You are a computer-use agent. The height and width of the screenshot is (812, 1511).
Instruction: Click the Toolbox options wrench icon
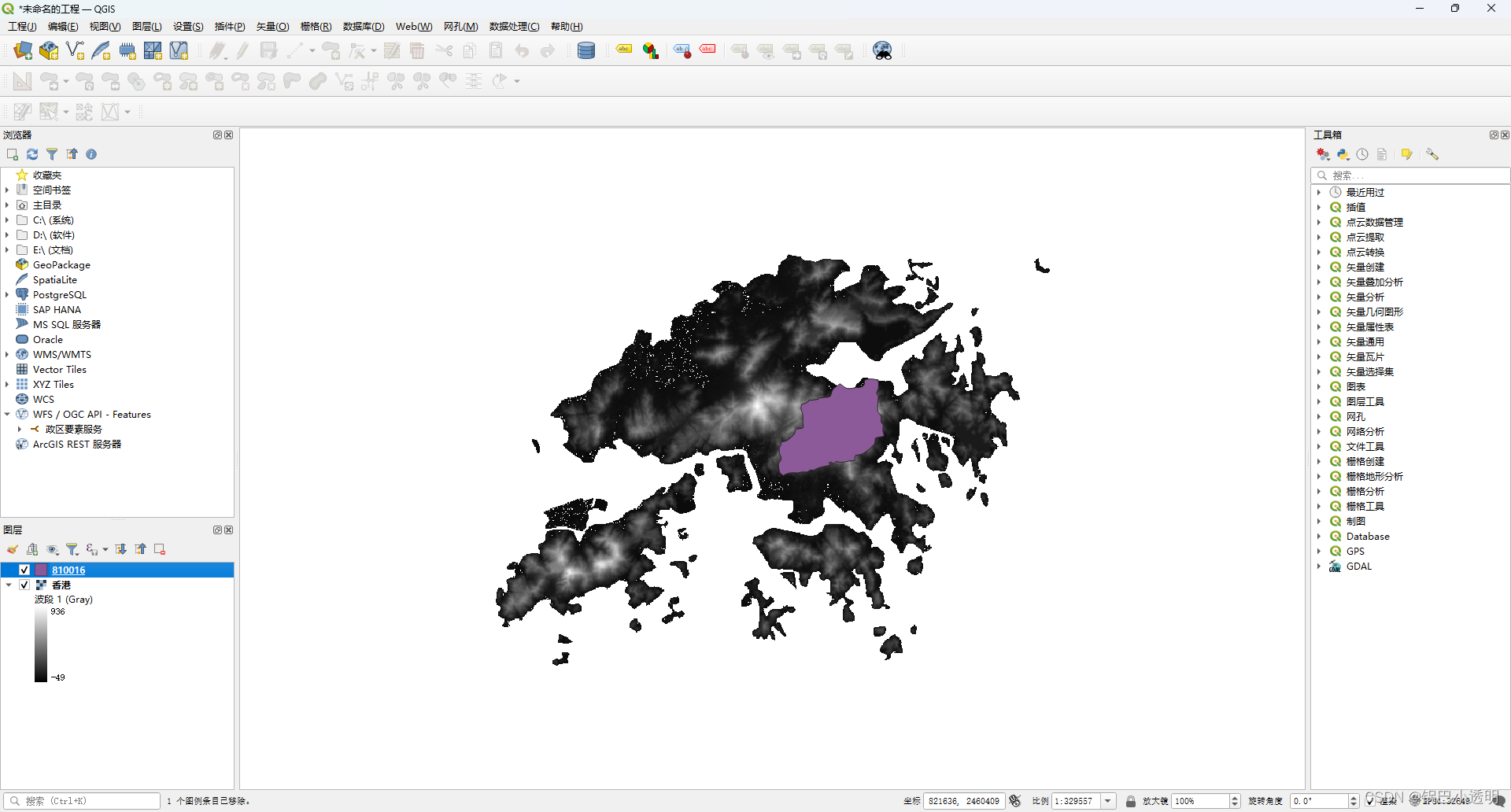coord(1432,154)
